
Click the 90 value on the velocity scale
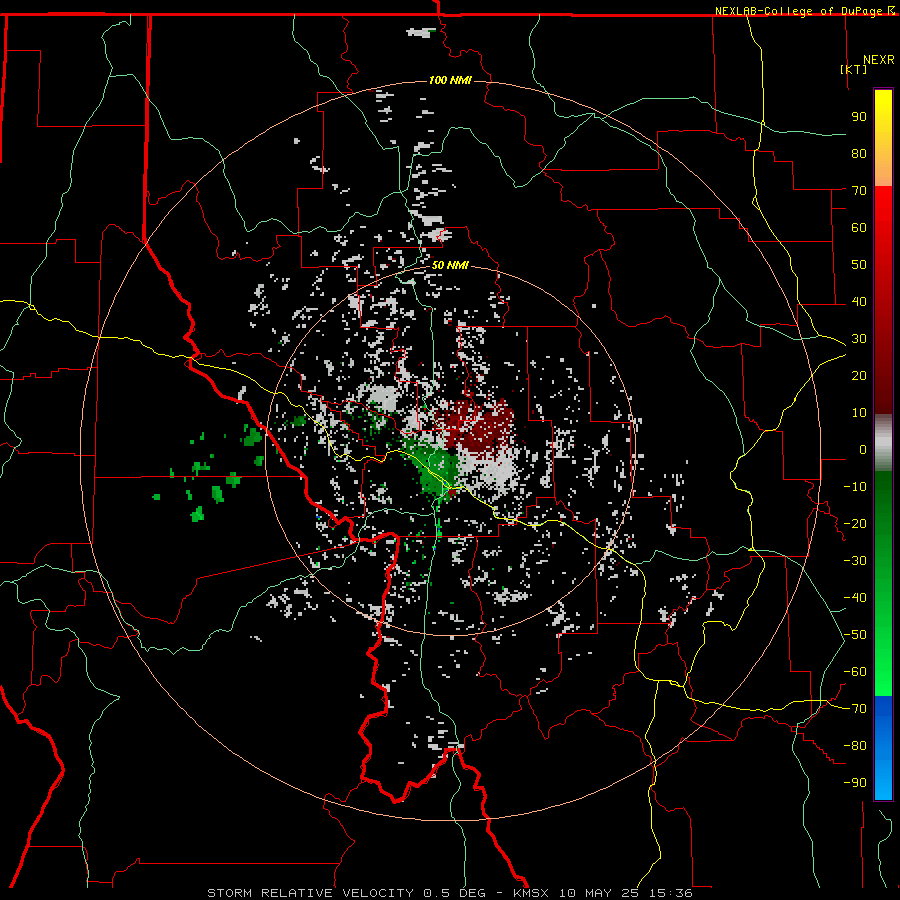[x=859, y=117]
